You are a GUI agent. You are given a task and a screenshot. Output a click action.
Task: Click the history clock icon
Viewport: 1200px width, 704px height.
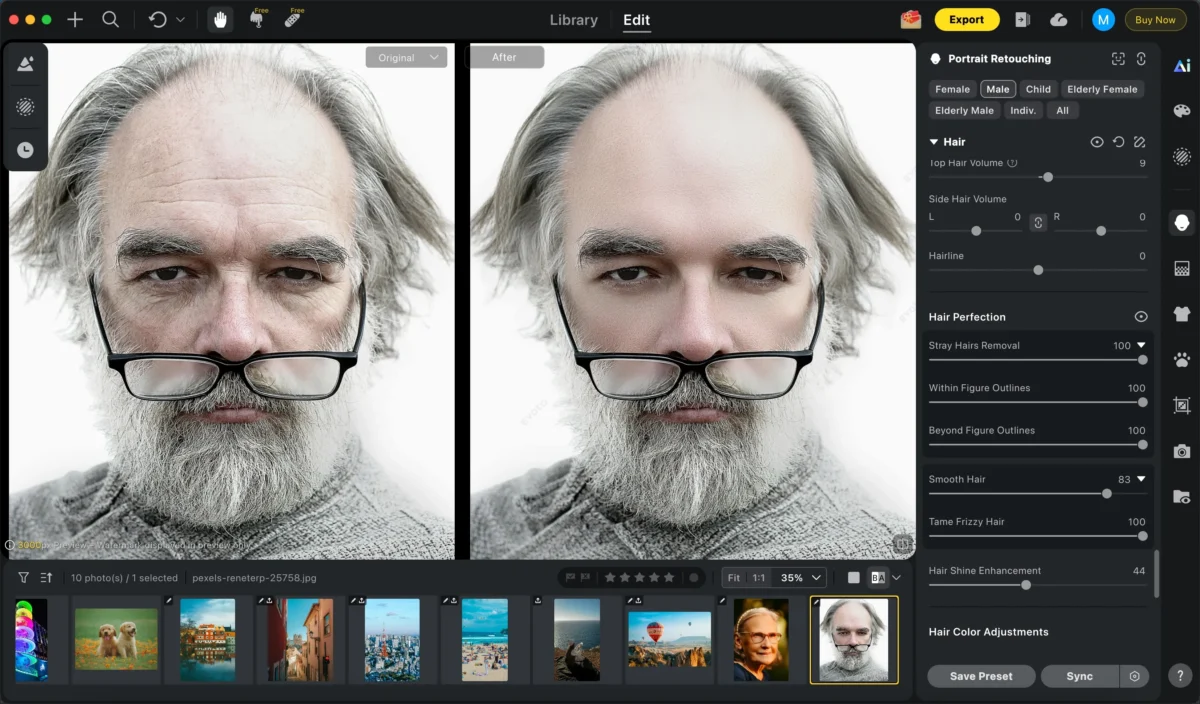point(26,150)
